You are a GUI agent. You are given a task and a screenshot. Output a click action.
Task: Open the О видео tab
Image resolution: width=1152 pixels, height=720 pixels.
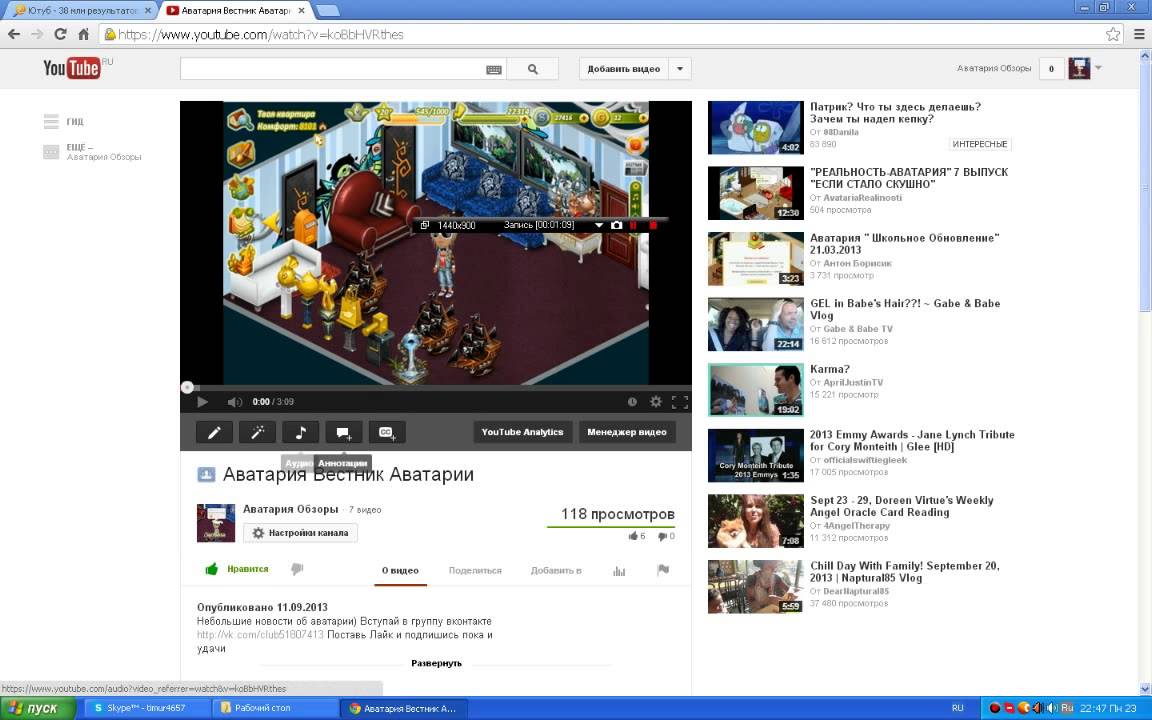(x=400, y=571)
